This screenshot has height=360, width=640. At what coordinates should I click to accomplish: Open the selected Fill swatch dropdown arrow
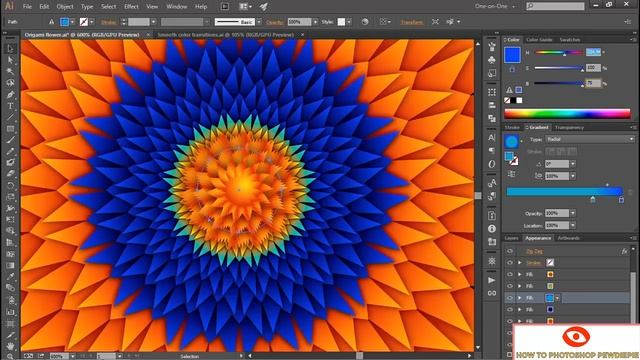[557, 298]
